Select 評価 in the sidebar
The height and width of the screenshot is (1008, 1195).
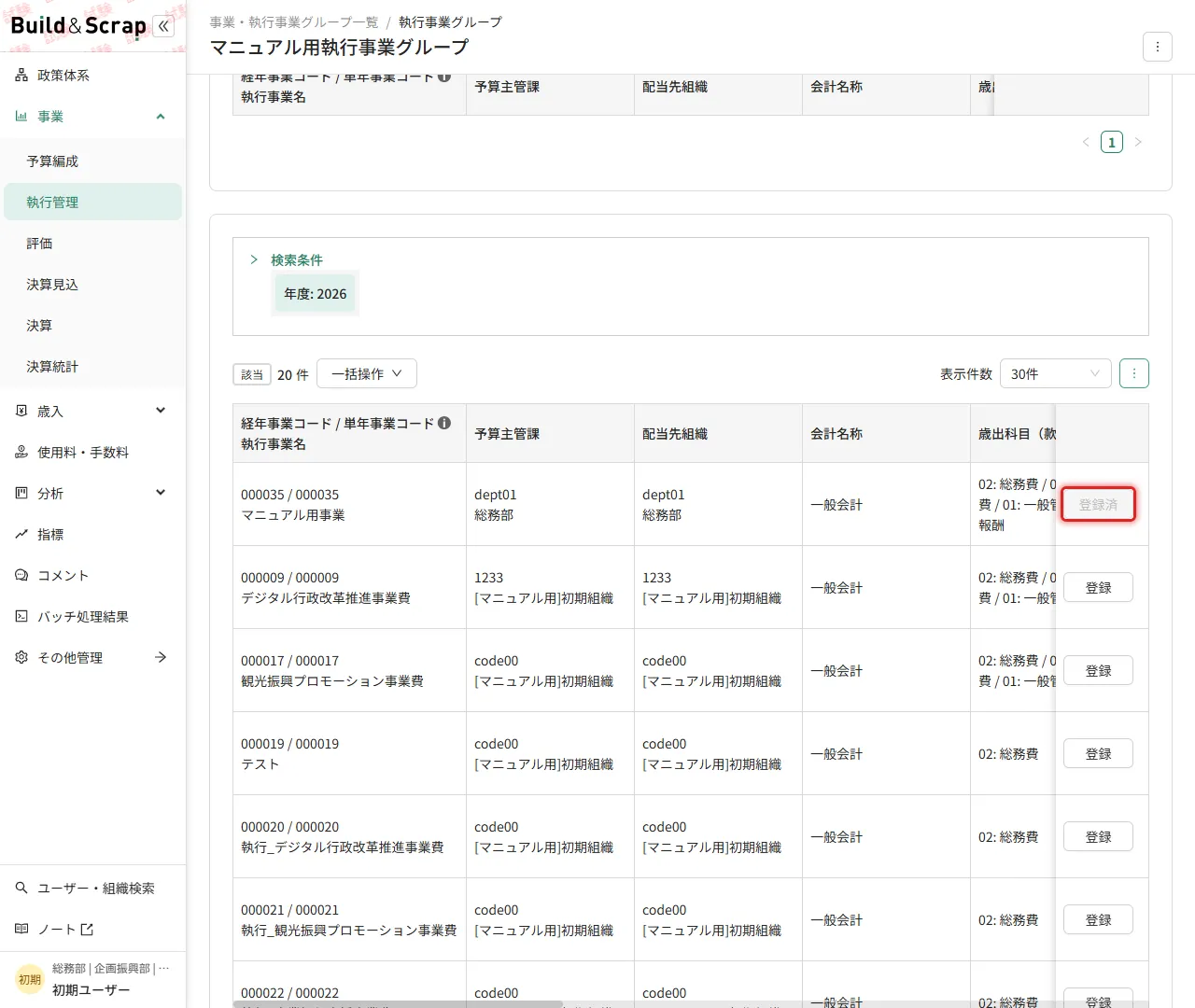pyautogui.click(x=93, y=244)
